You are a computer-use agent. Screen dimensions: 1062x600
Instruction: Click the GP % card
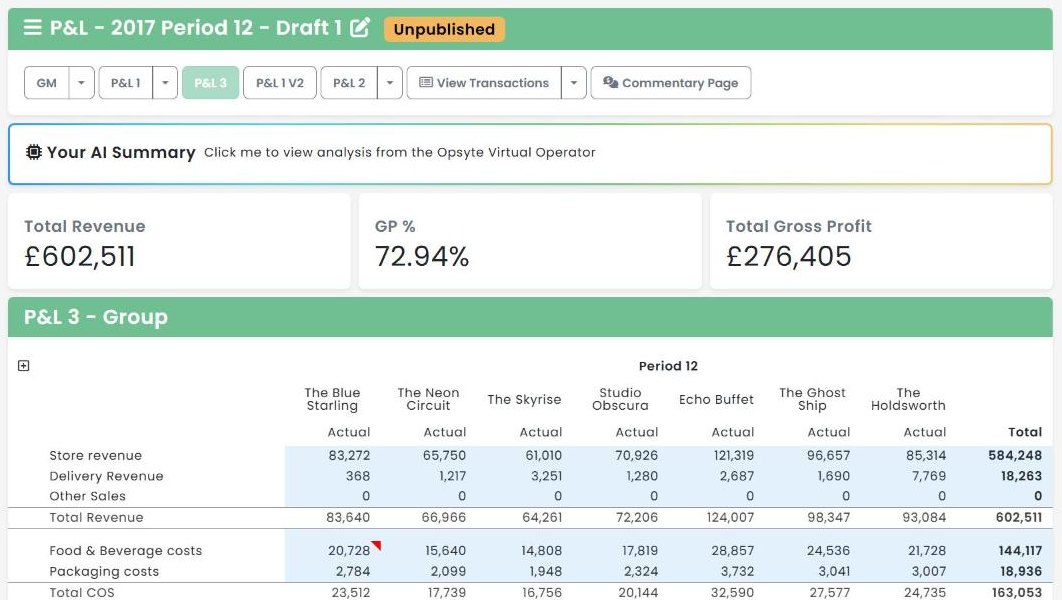point(530,242)
